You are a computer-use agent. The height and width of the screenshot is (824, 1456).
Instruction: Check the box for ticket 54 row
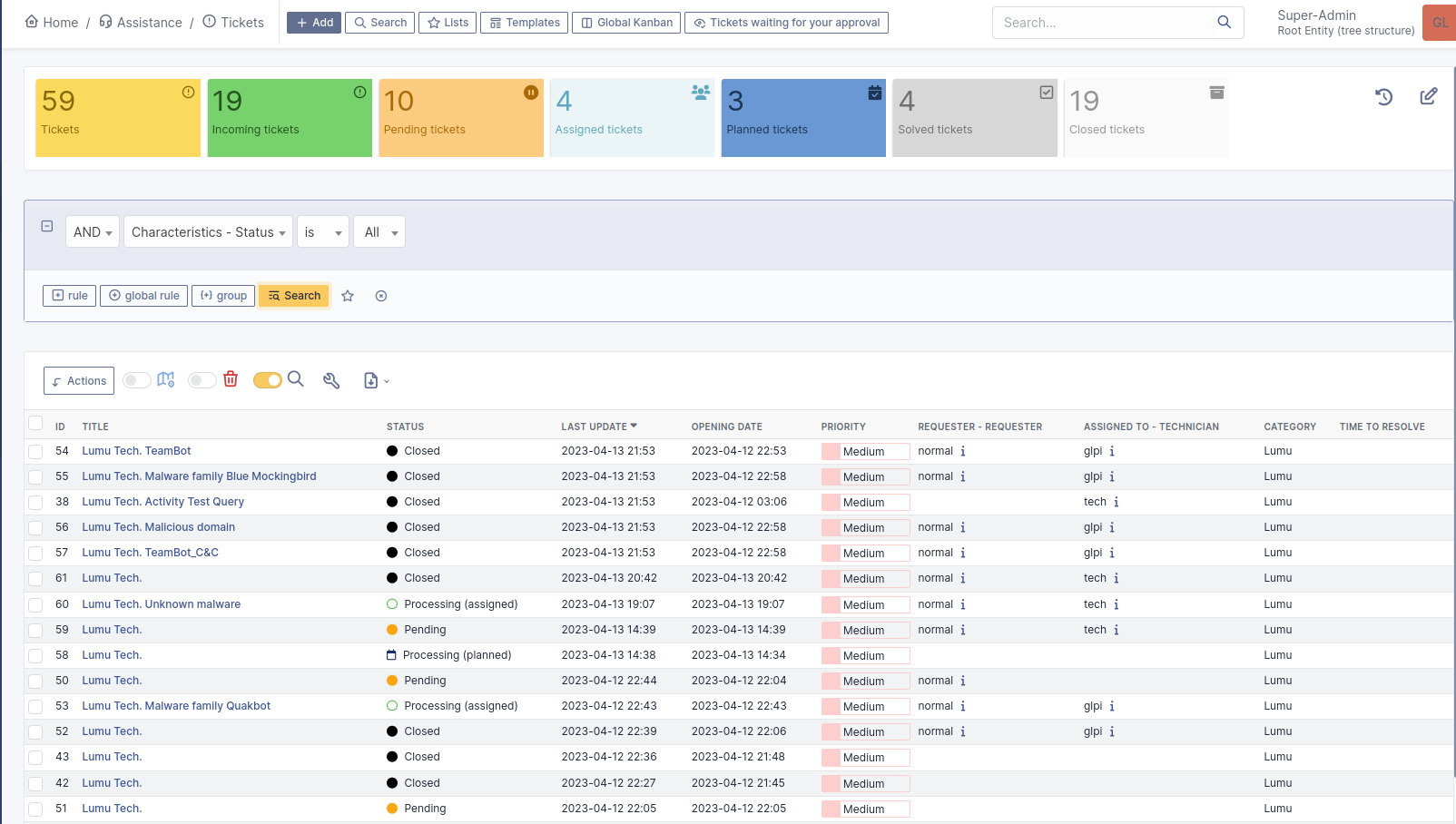pos(35,451)
